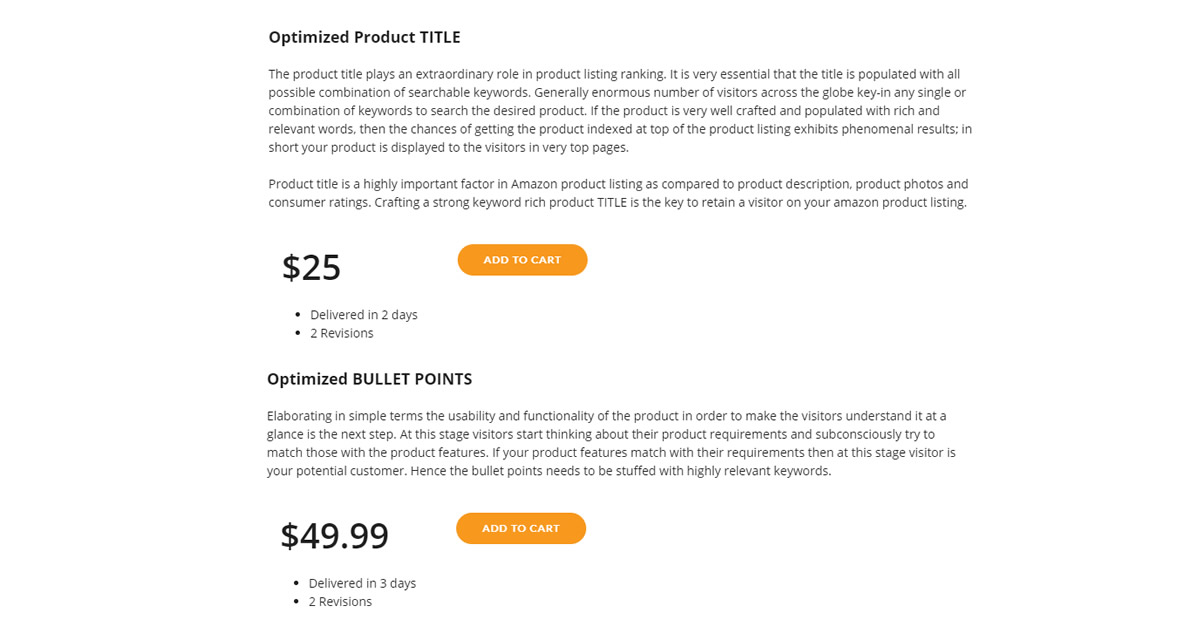Click the phrase 'very top pages' in first paragraph
Image resolution: width=1203 pixels, height=641 pixels.
[585, 147]
